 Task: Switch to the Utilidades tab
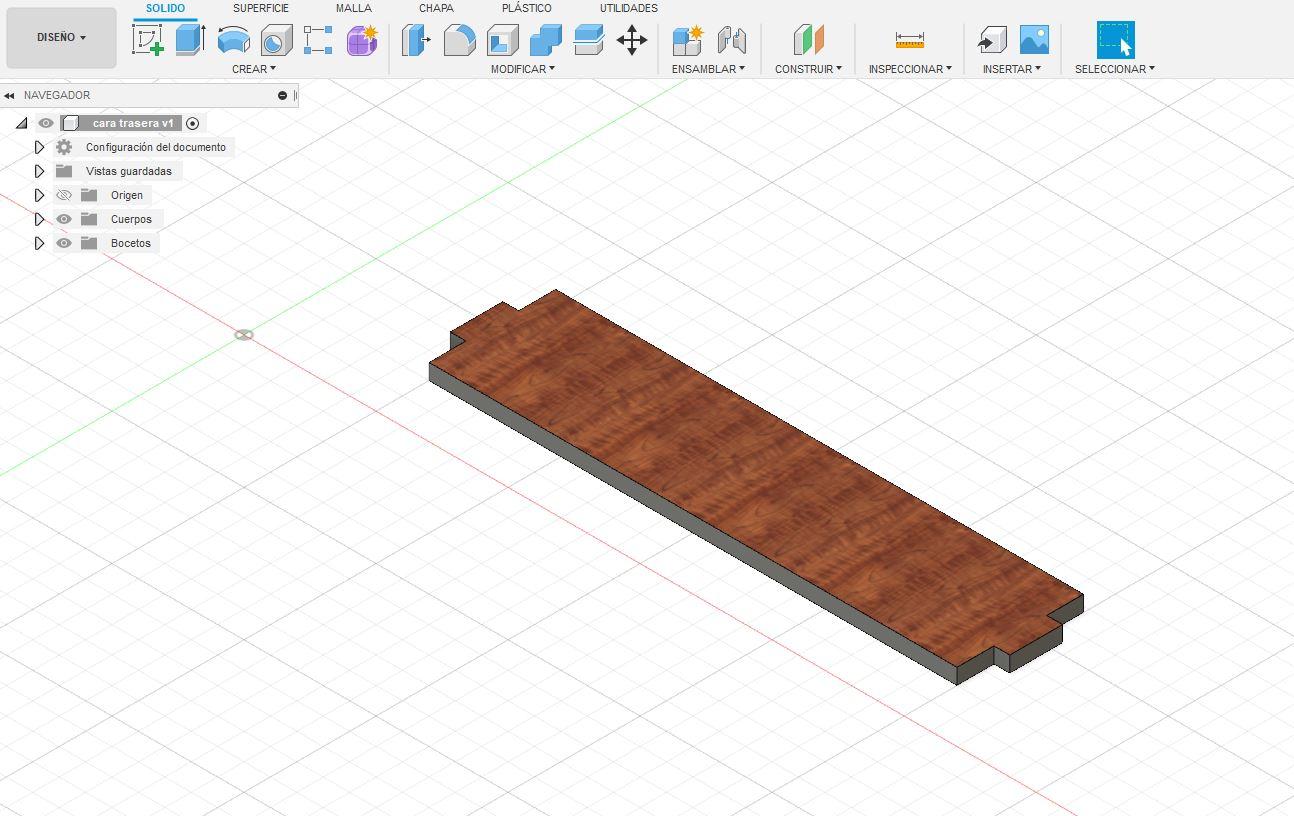pyautogui.click(x=629, y=8)
